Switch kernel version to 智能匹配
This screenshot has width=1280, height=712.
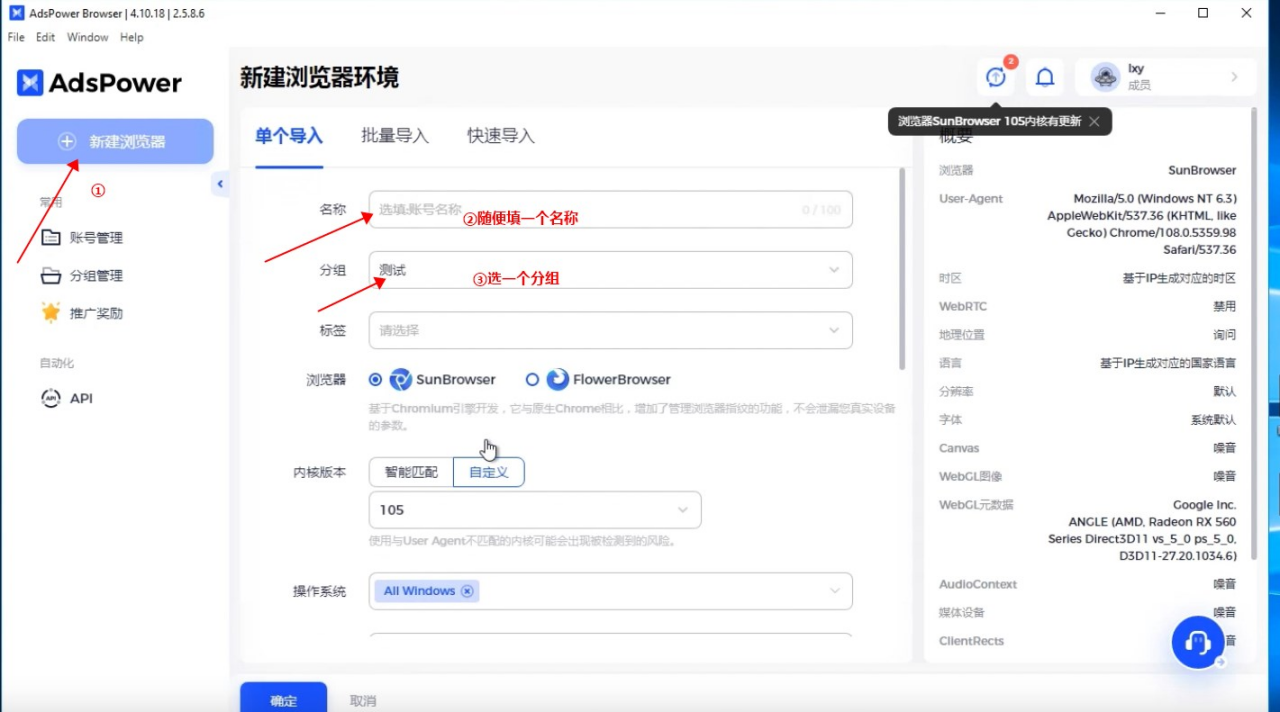411,472
